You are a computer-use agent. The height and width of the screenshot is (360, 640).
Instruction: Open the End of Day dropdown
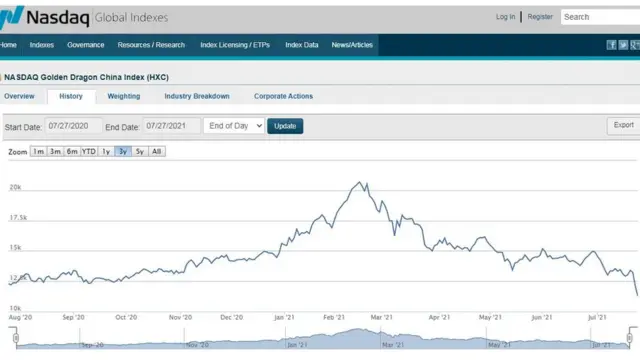[234, 126]
